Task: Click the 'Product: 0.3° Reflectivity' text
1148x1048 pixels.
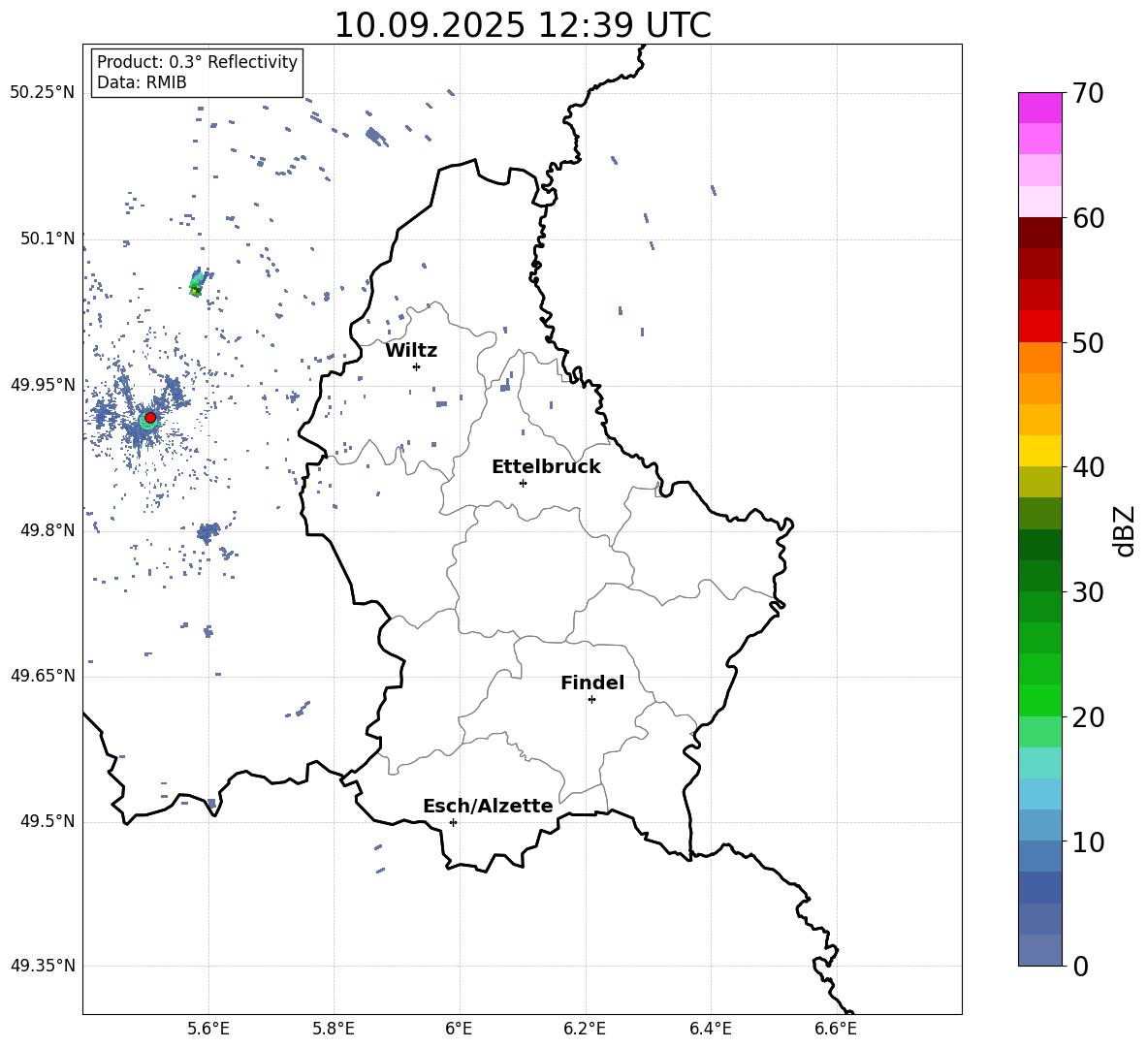Action: 197,61
